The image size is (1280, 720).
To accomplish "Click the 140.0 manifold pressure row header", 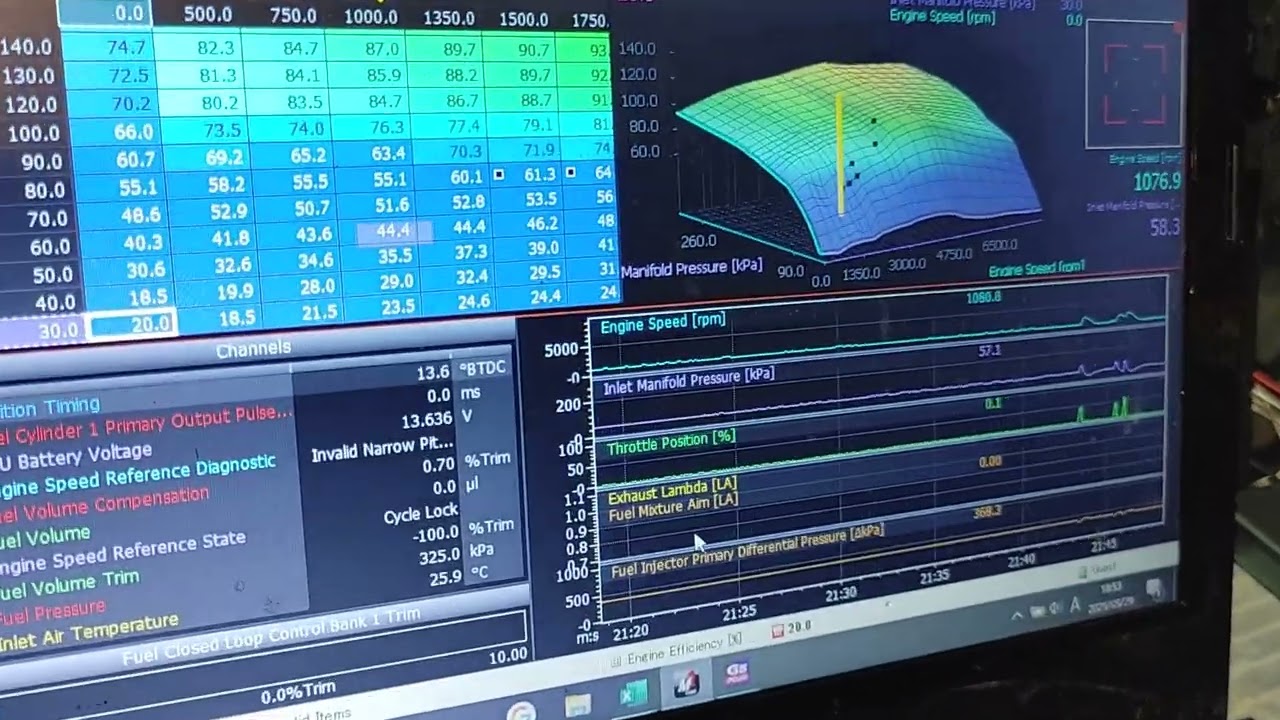I will [x=28, y=46].
